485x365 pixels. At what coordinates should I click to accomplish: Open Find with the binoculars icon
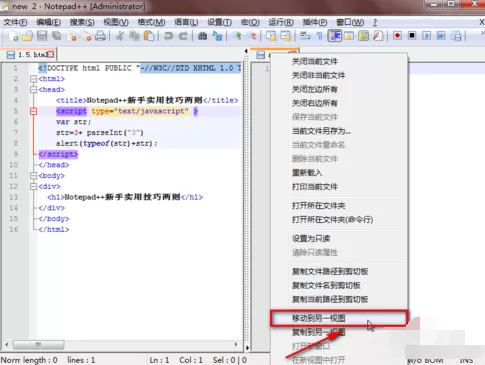[x=202, y=35]
